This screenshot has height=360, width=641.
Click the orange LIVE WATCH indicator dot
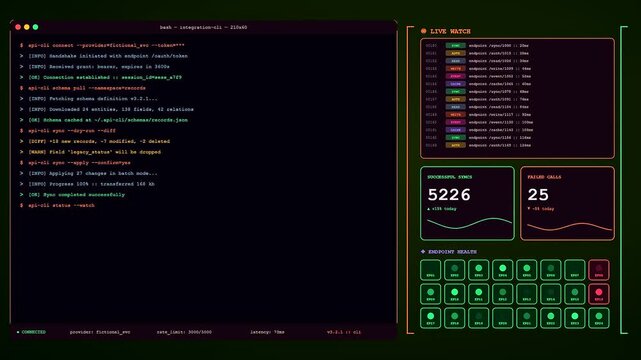[424, 31]
